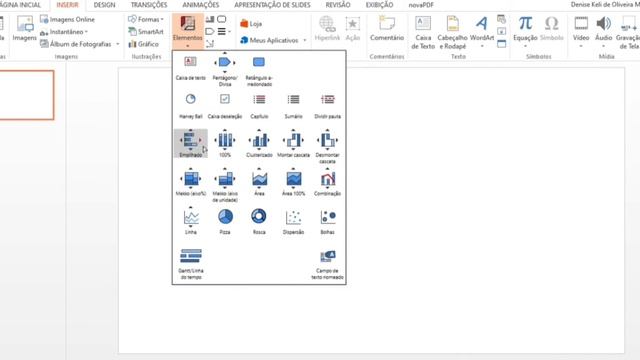Select the Desmontar cascata chart

click(x=327, y=147)
